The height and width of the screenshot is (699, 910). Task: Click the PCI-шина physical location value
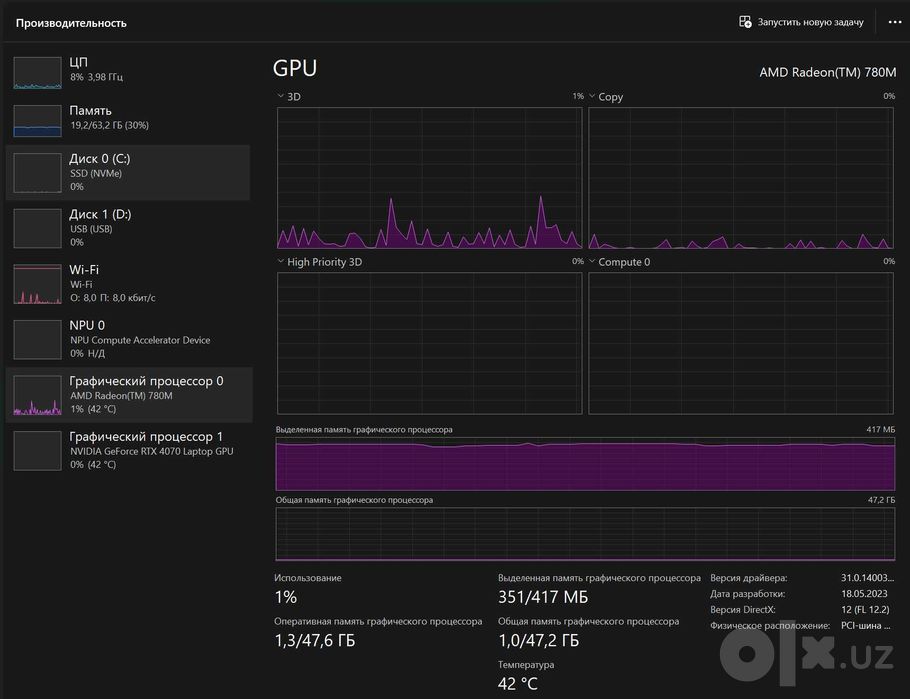point(865,625)
